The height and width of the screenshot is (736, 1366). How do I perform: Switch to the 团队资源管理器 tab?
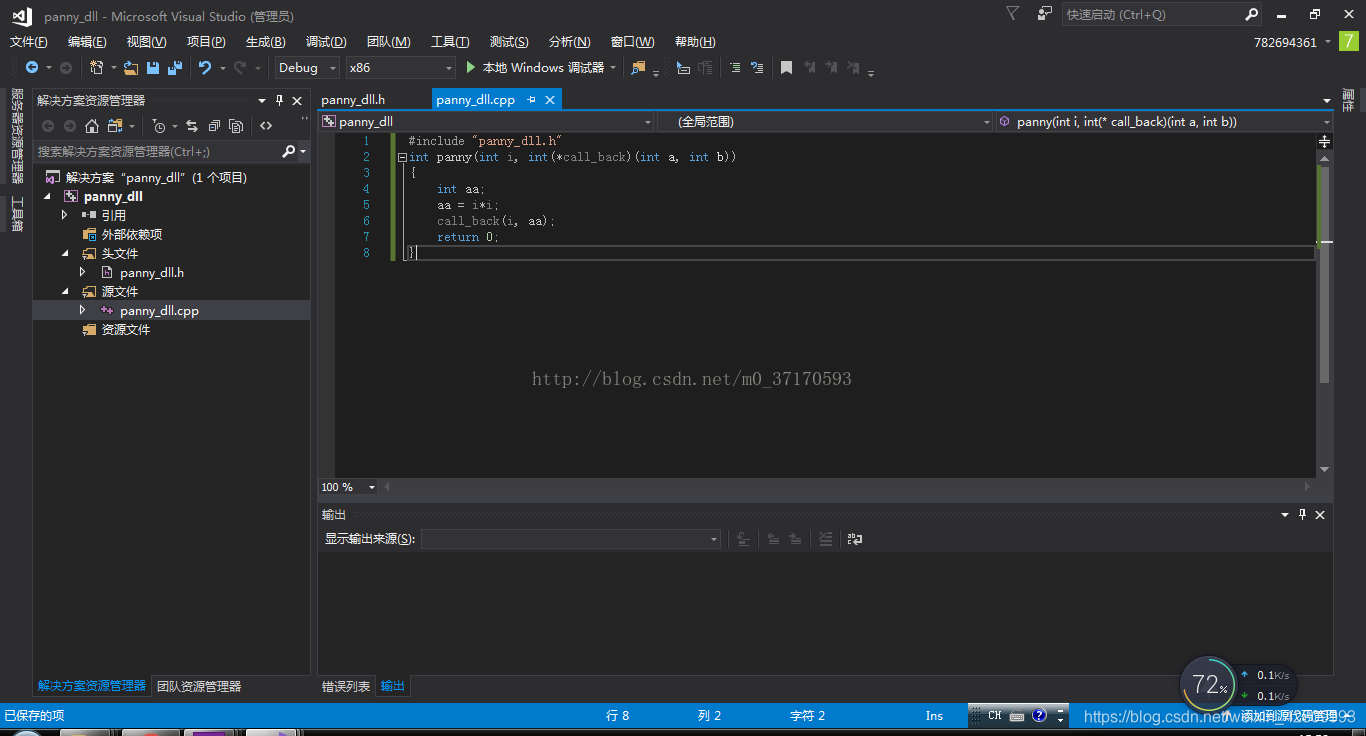pos(199,686)
